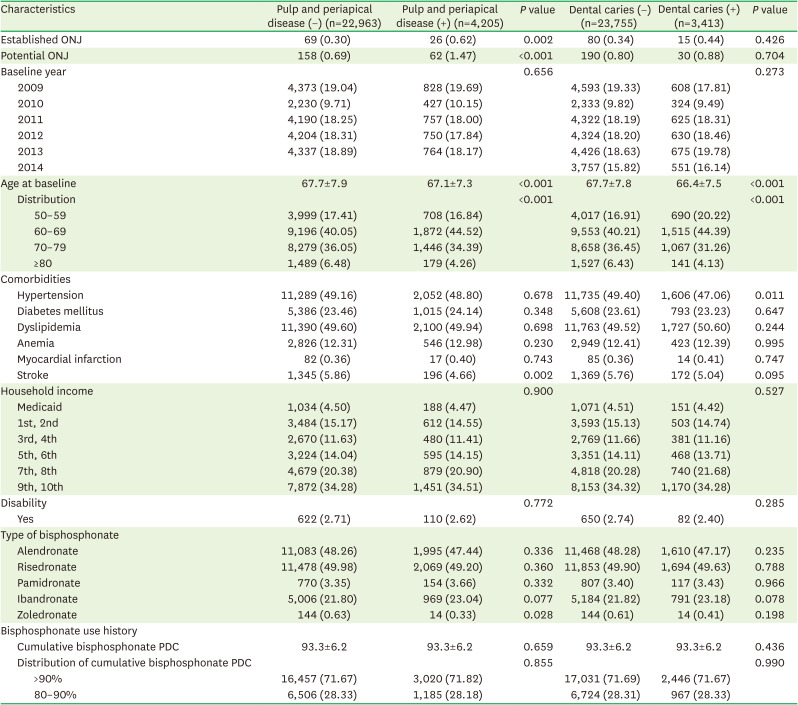Screen dimensions: 798x705
Task: Click the '2009' baseline year label
Action: pyautogui.click(x=30, y=88)
